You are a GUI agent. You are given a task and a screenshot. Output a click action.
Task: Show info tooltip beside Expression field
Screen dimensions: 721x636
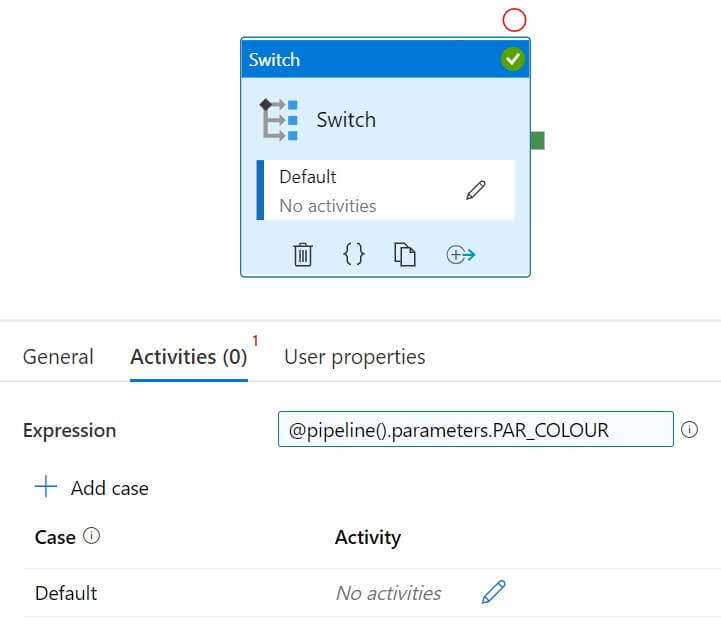pos(689,430)
